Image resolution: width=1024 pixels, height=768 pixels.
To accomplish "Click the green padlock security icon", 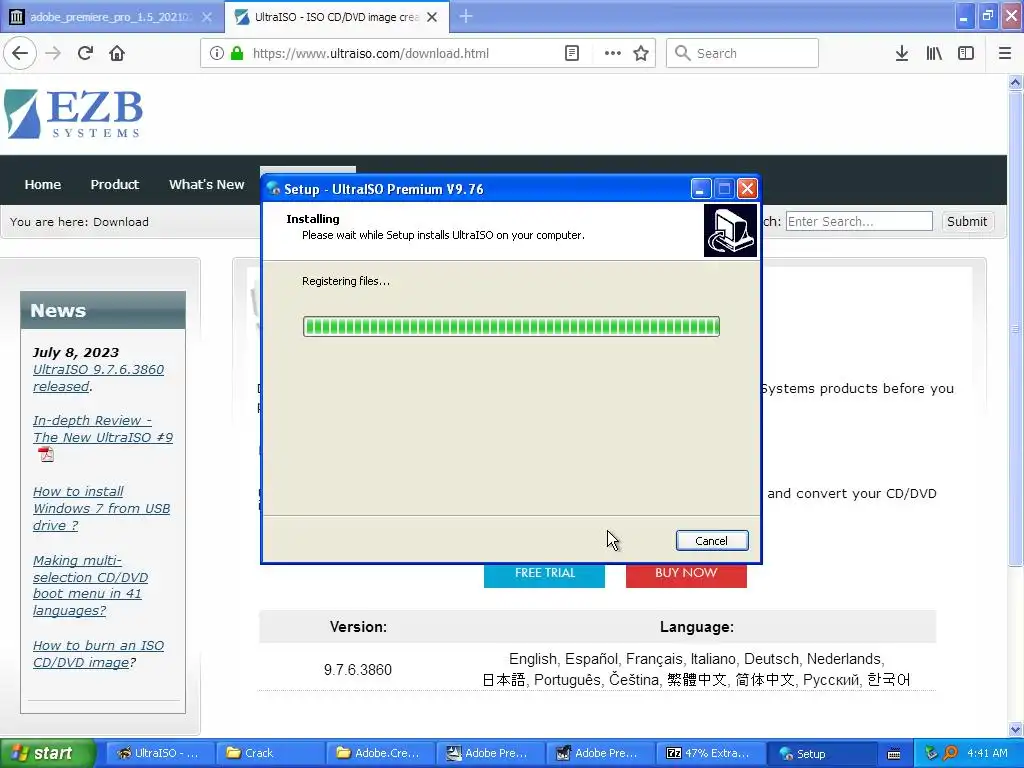I will [237, 53].
